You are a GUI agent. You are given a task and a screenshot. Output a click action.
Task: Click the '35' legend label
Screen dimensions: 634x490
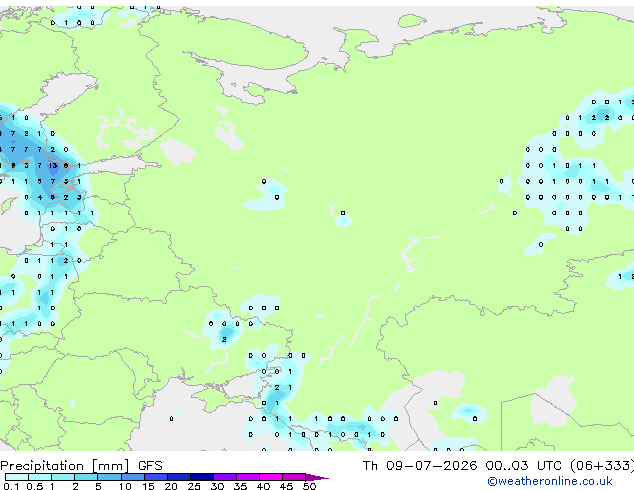[240, 486]
